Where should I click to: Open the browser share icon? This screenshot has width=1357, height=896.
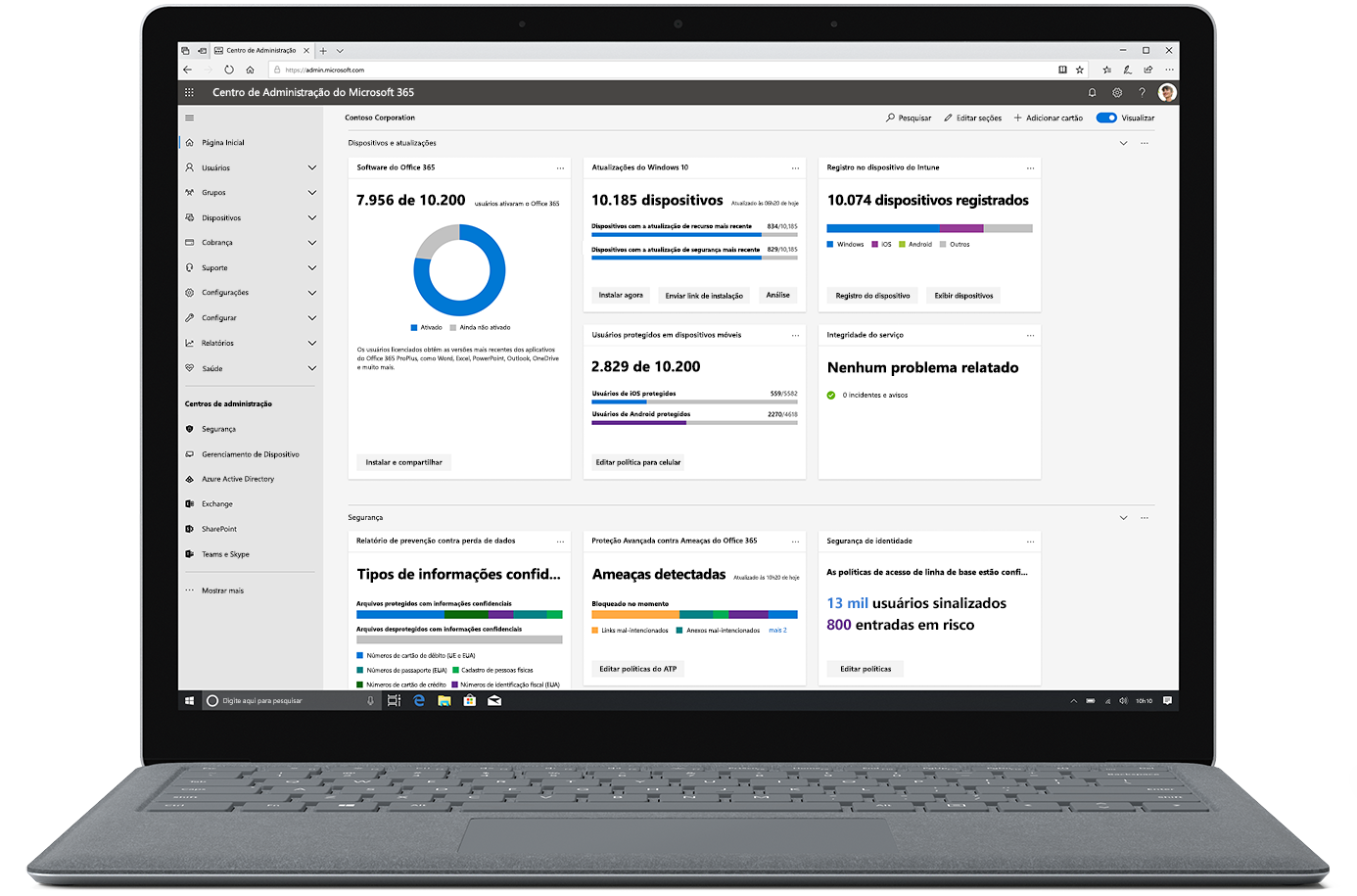1148,70
